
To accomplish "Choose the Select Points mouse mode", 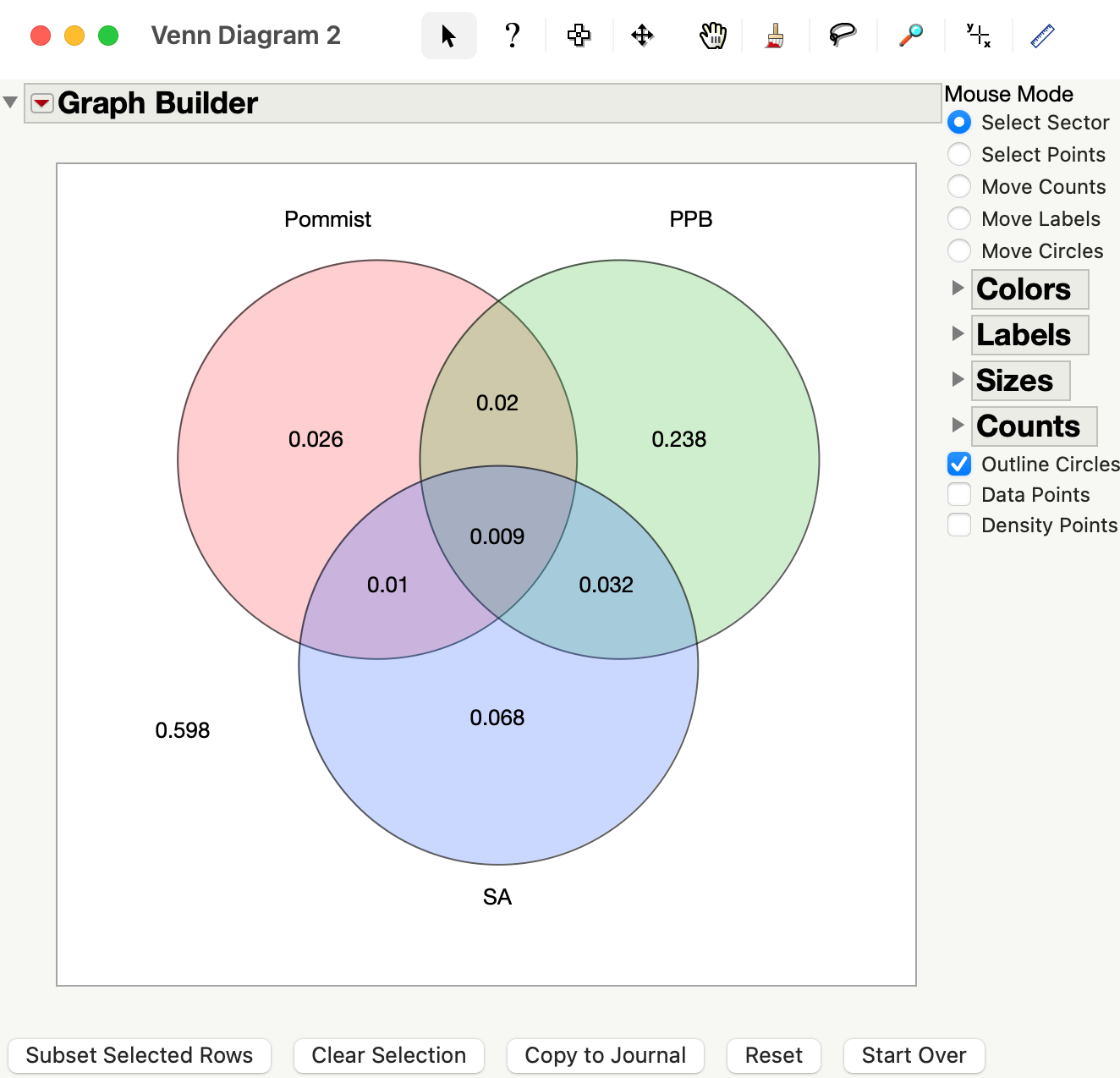I will point(958,154).
